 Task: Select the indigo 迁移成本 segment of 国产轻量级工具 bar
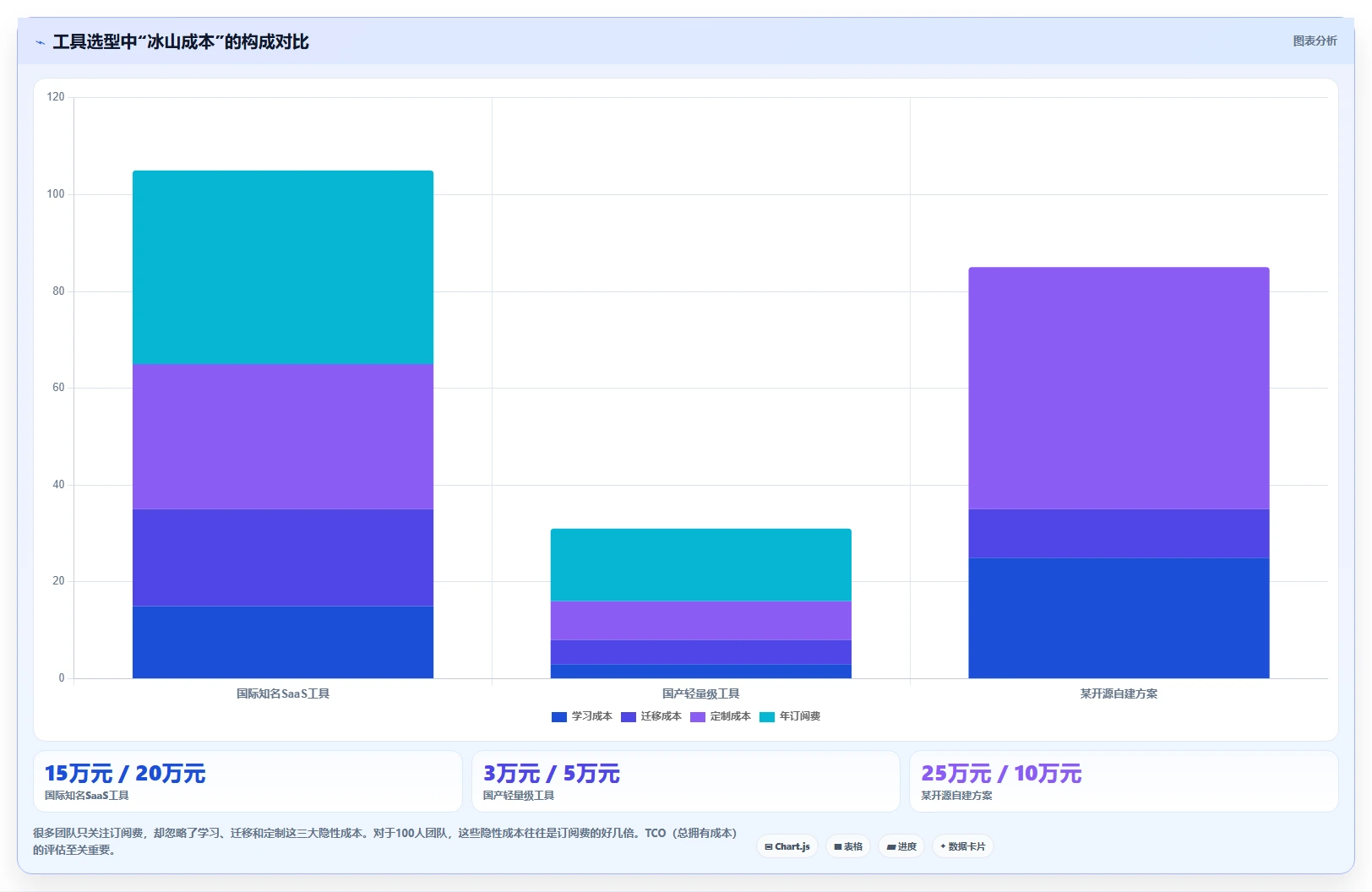[x=701, y=652]
